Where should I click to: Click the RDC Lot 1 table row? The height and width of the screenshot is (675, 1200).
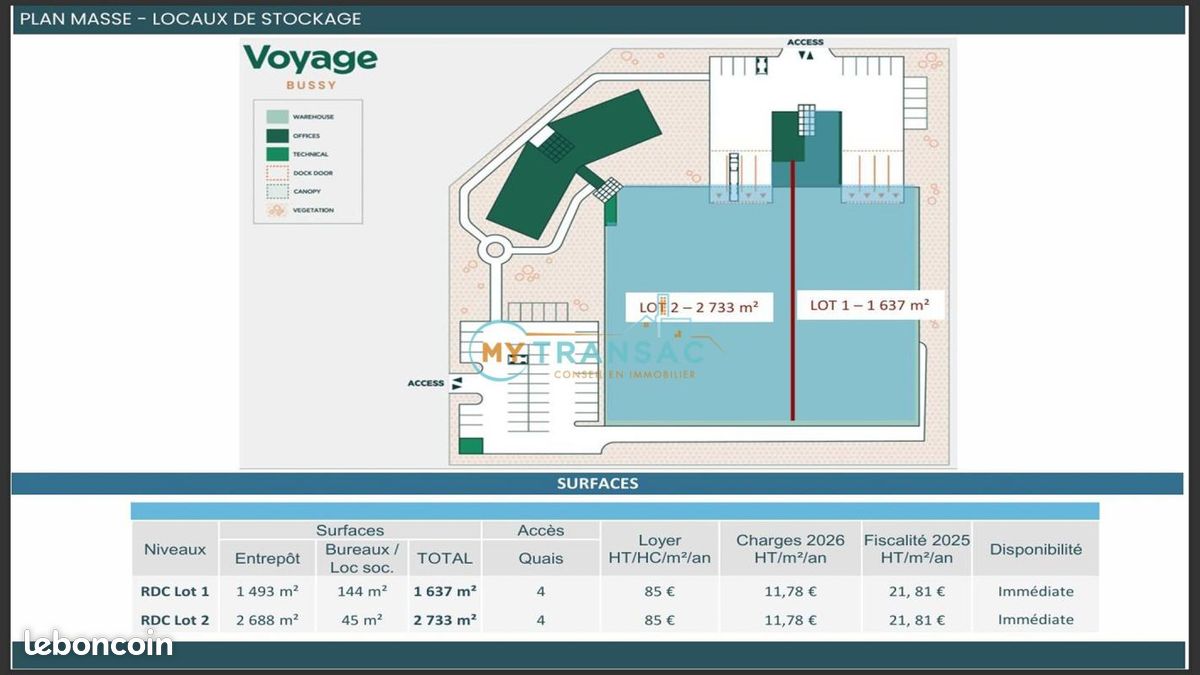615,591
